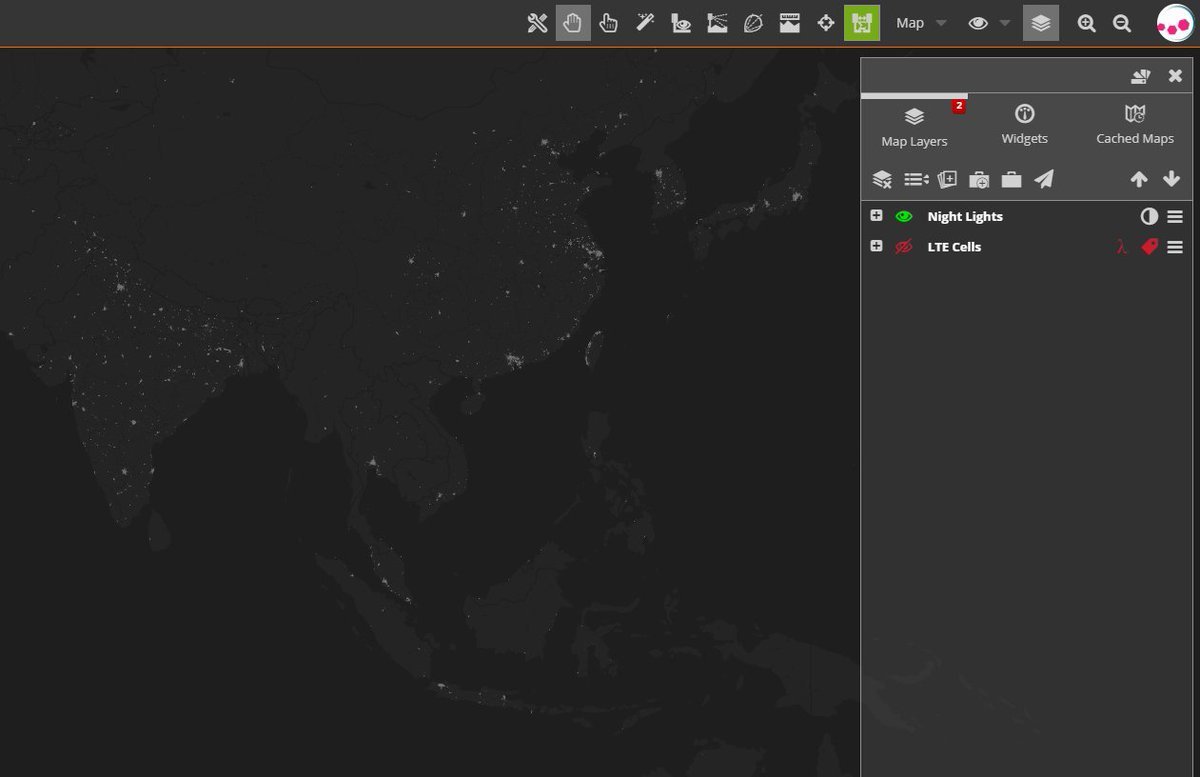The width and height of the screenshot is (1200, 777).
Task: Move selected layer up with arrow
Action: 1139,179
